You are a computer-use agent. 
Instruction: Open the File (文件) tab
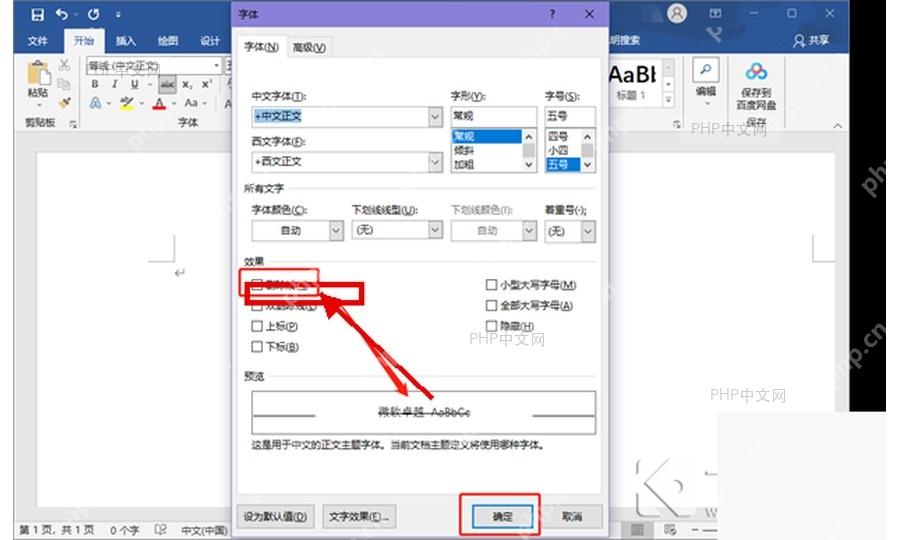(37, 41)
